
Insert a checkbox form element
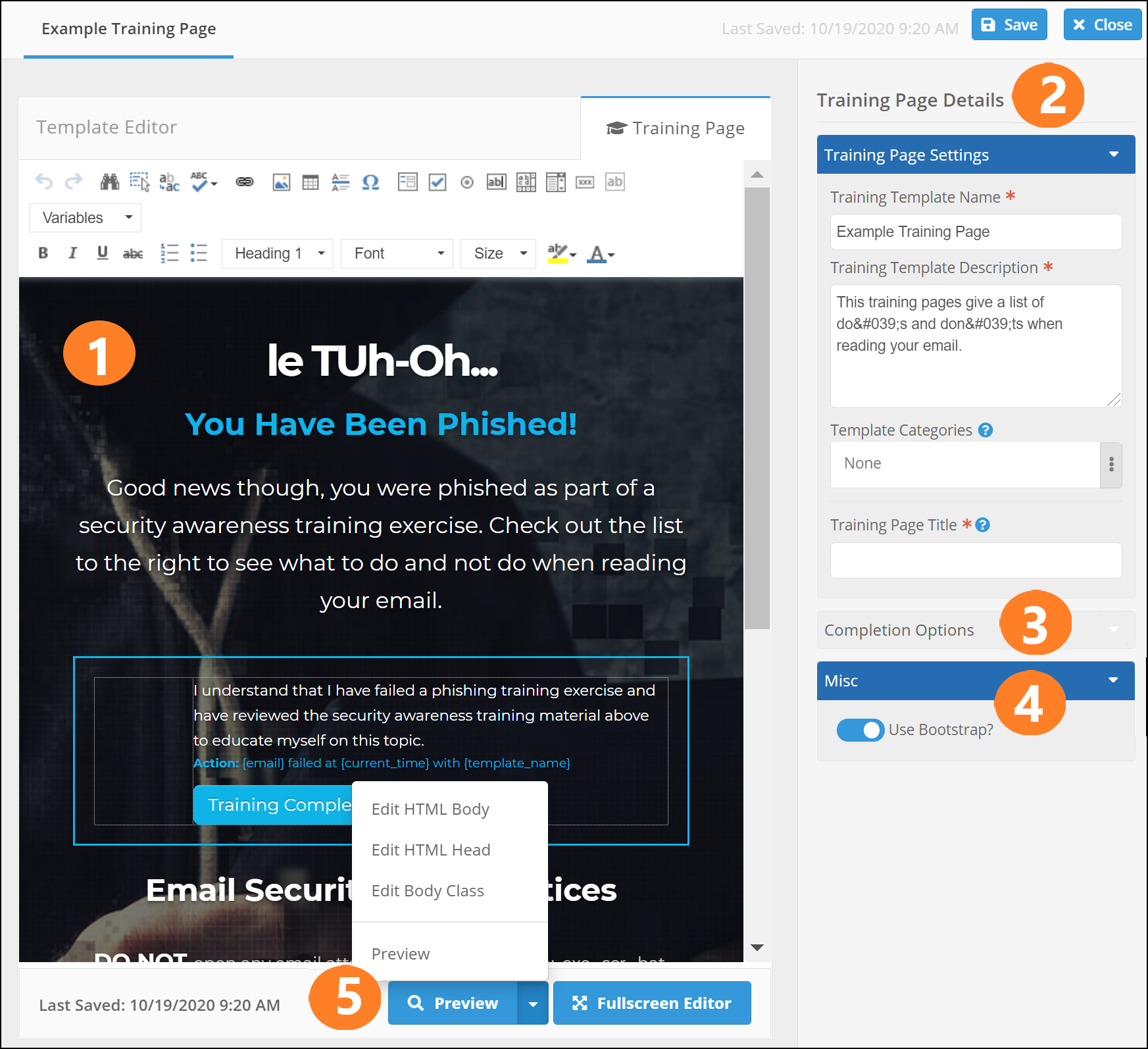coord(437,182)
